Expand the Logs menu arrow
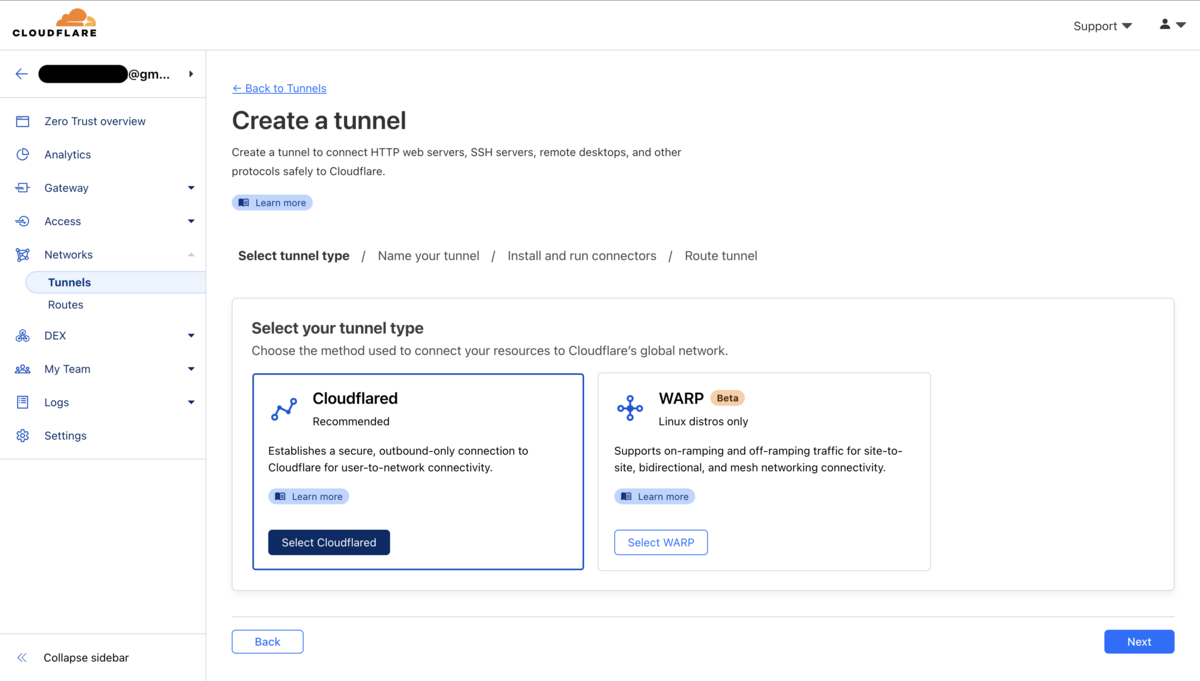 click(191, 402)
